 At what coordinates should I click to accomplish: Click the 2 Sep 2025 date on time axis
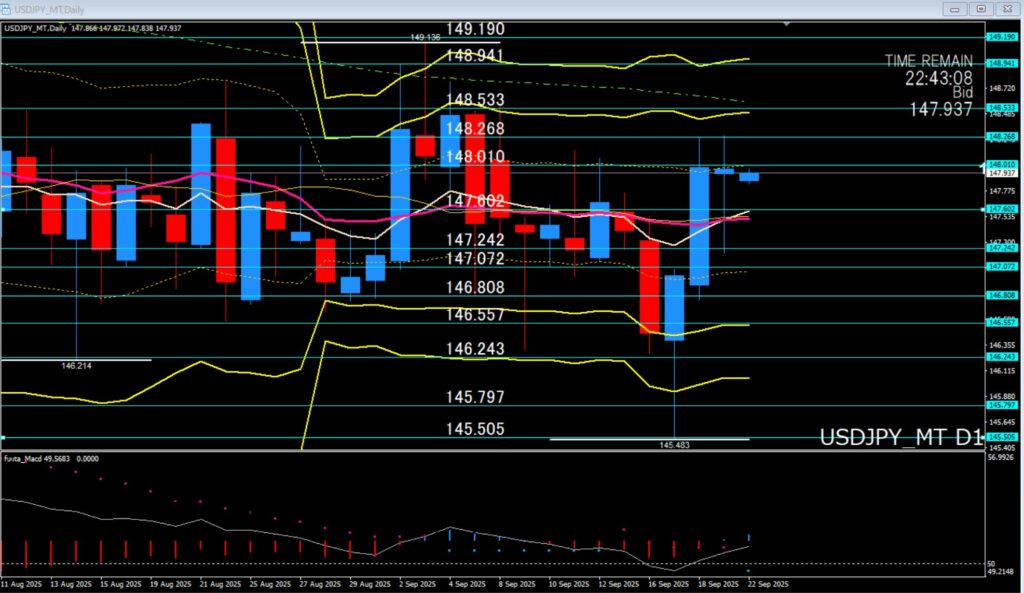416,582
